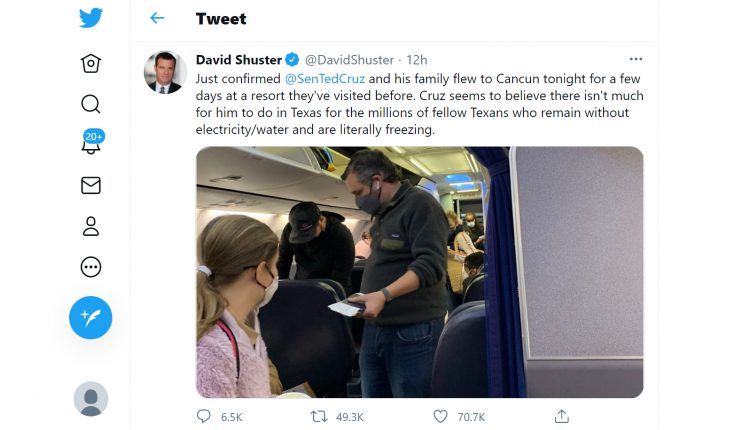Click the Twitter bird logo
This screenshot has width=750, height=430.
(x=91, y=19)
